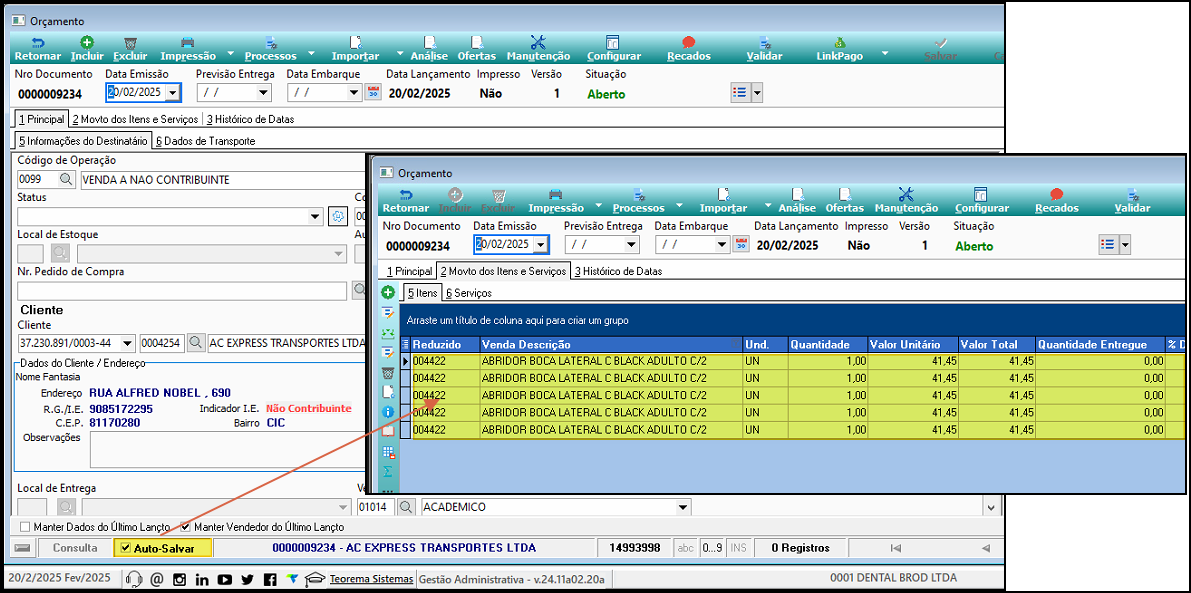Expand the ACADEMICO dropdown
1191x593 pixels.
tap(683, 508)
